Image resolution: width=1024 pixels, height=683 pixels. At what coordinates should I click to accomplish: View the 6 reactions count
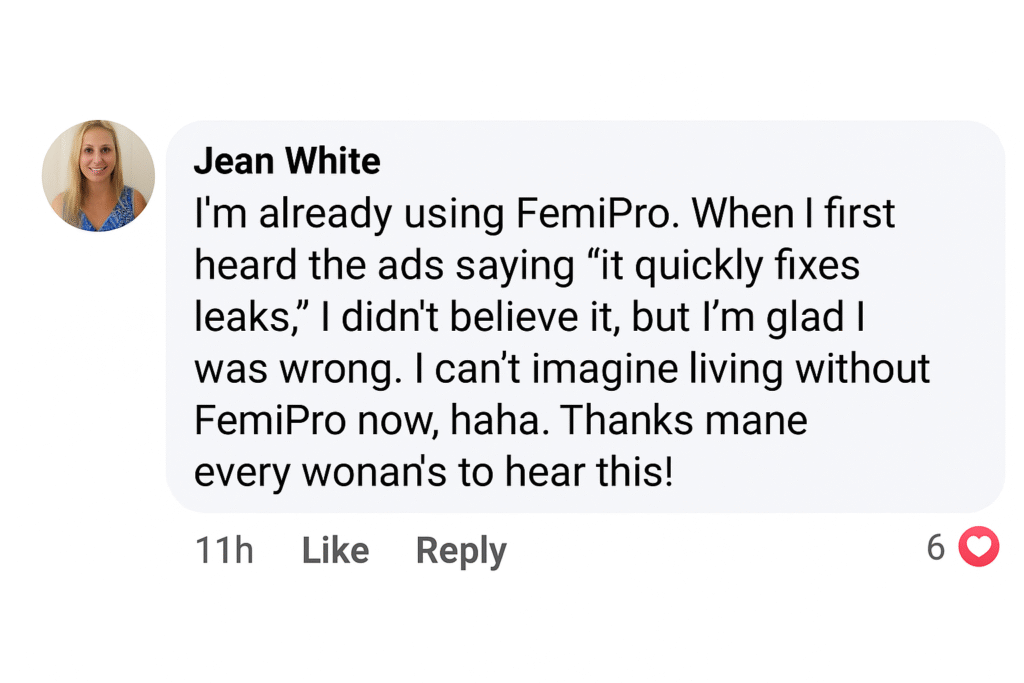point(936,547)
